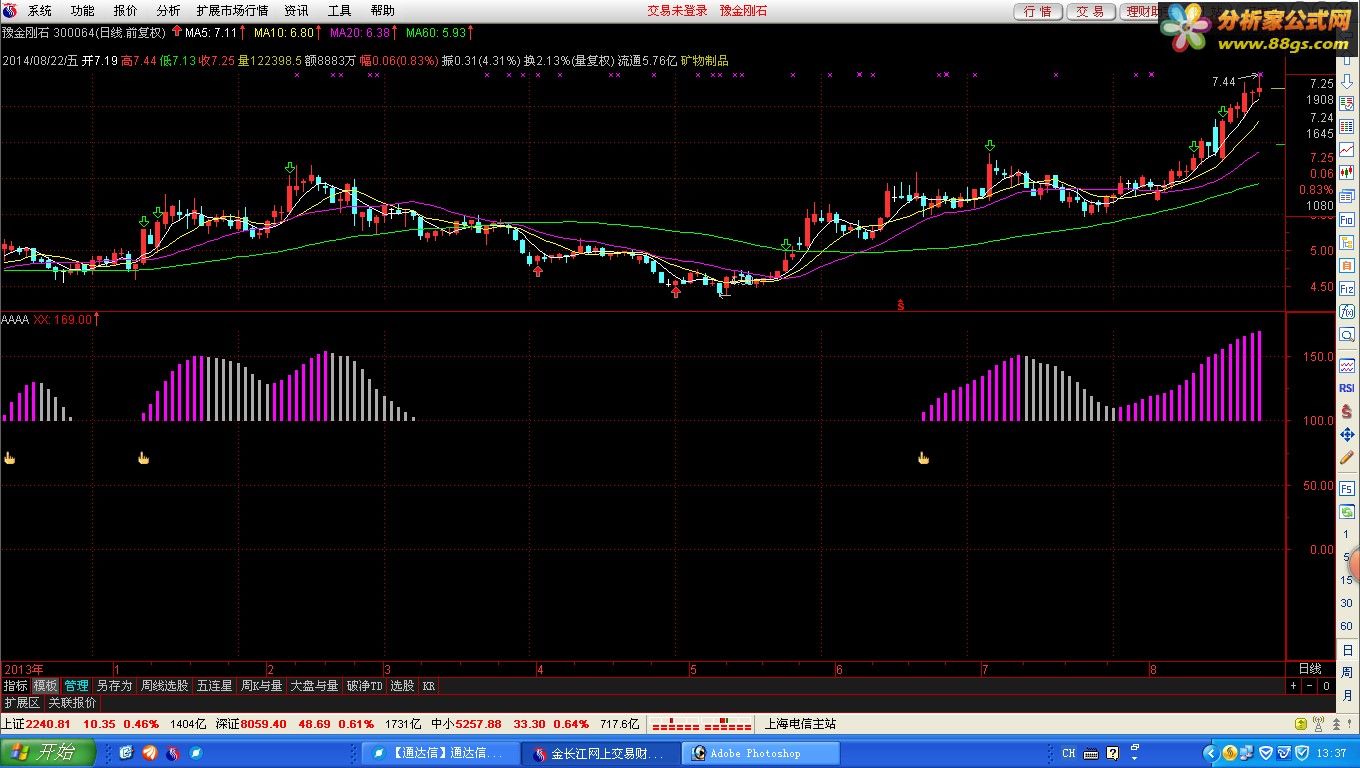Click the 另存为 tab button
The height and width of the screenshot is (768, 1360).
pyautogui.click(x=114, y=686)
